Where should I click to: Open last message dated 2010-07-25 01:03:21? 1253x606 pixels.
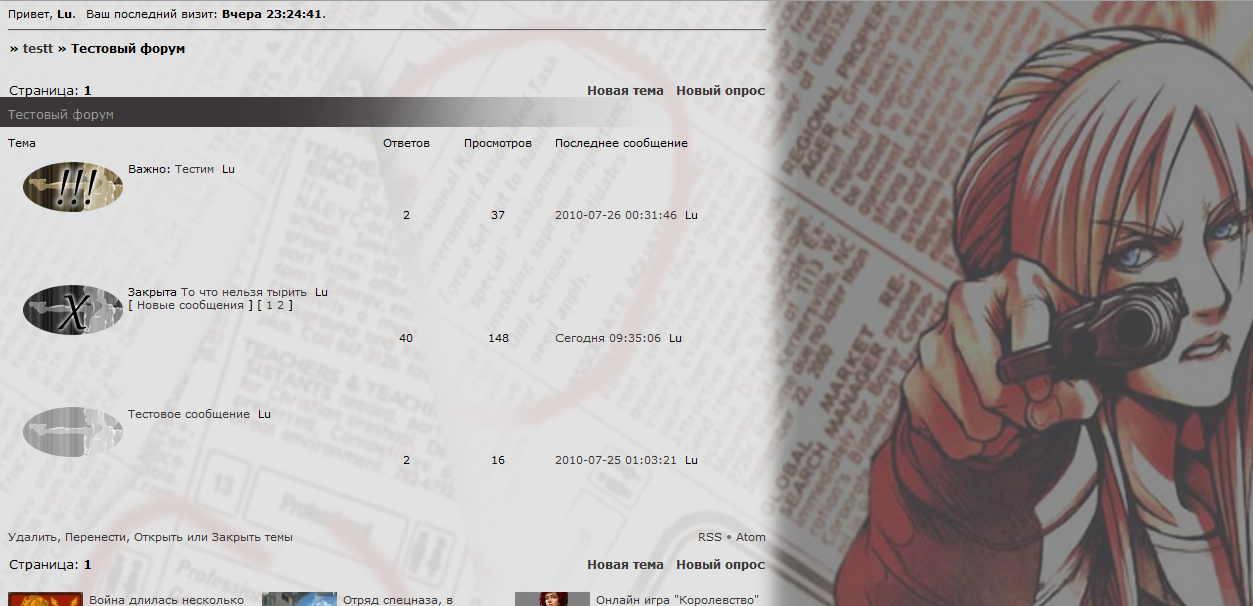[x=616, y=460]
